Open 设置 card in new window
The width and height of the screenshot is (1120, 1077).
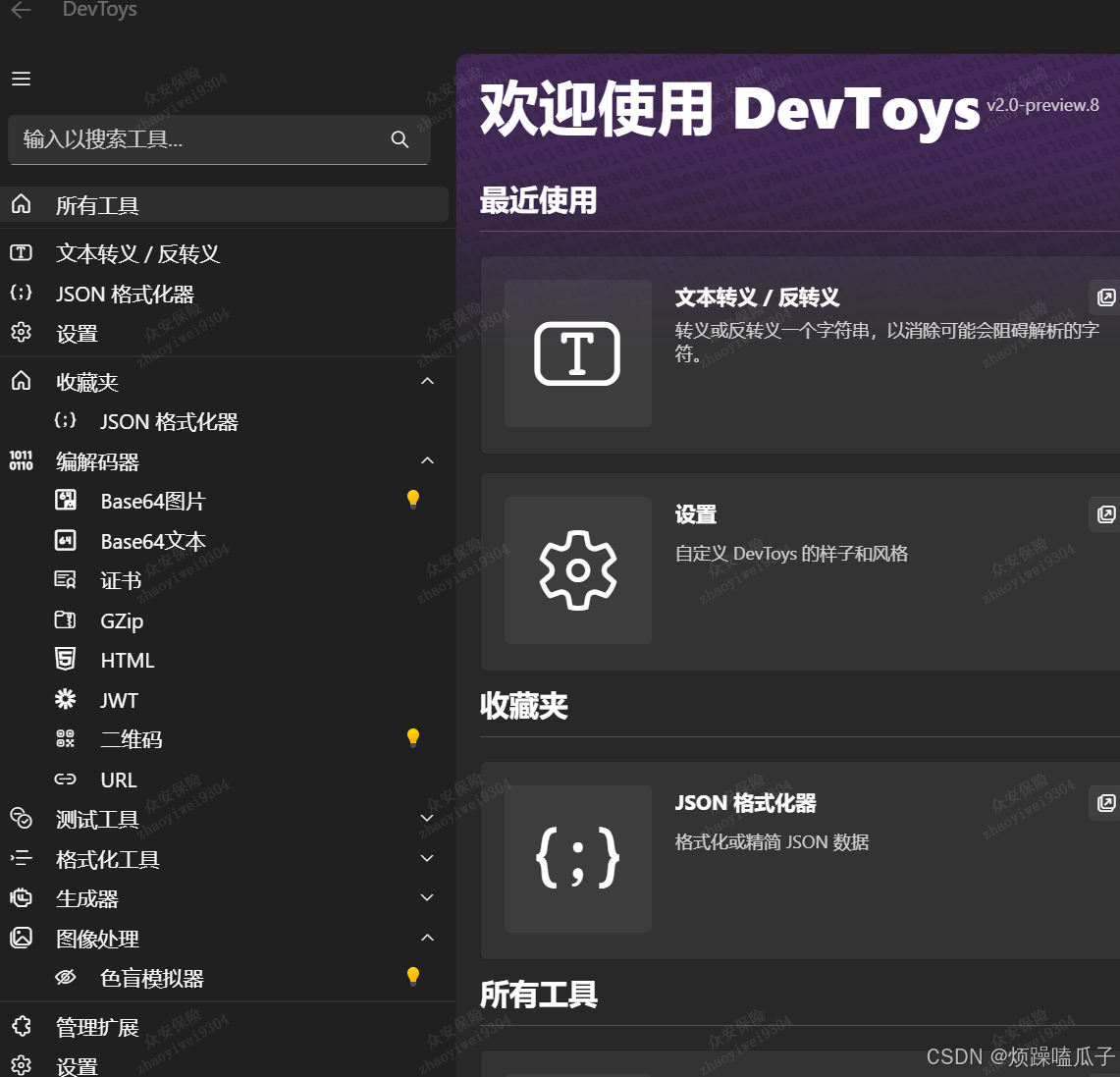(x=1105, y=514)
